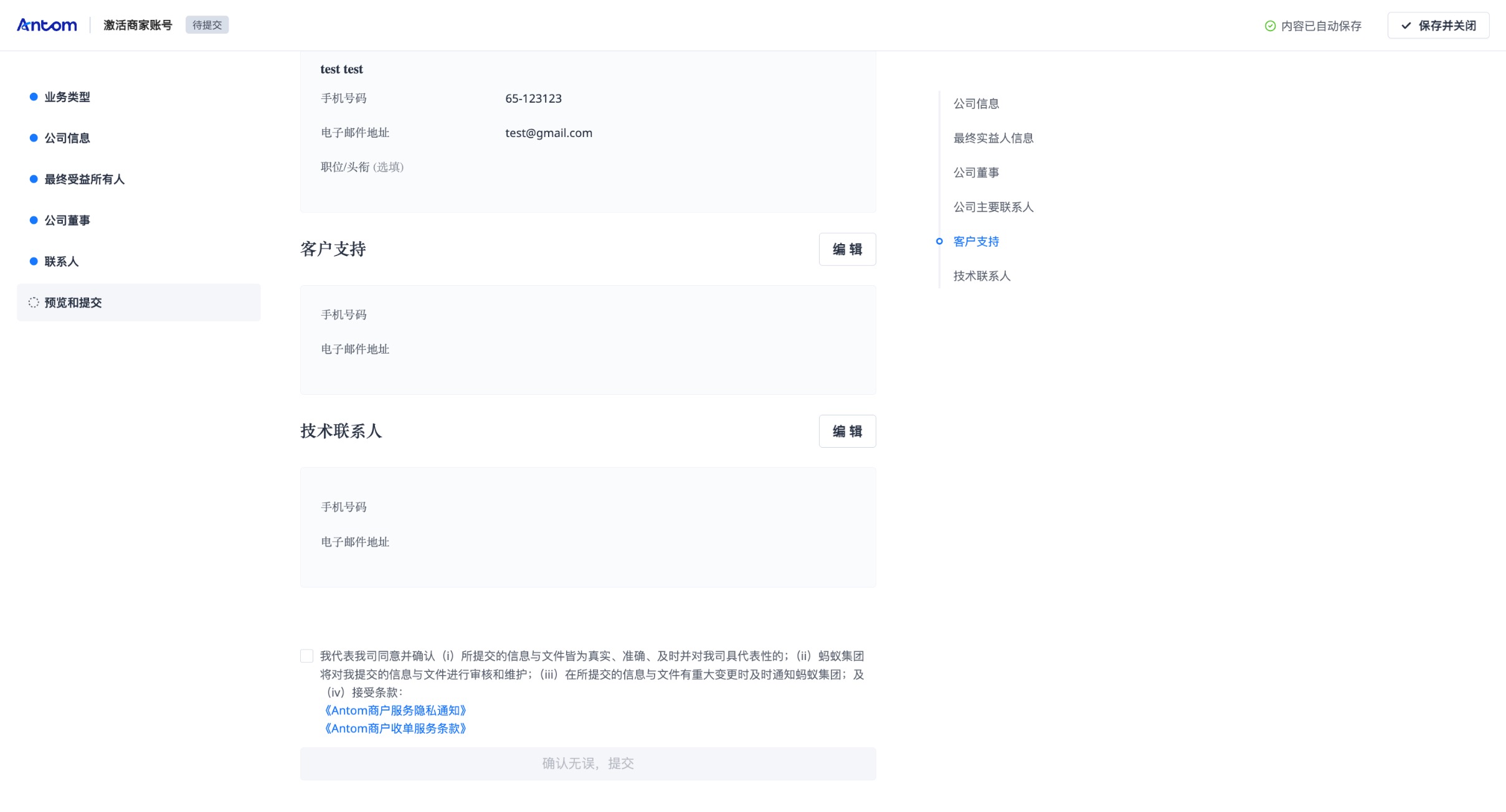Screen dimensions: 1506x812
Task: Click the blue dot beside 联系人
Action: 33,261
